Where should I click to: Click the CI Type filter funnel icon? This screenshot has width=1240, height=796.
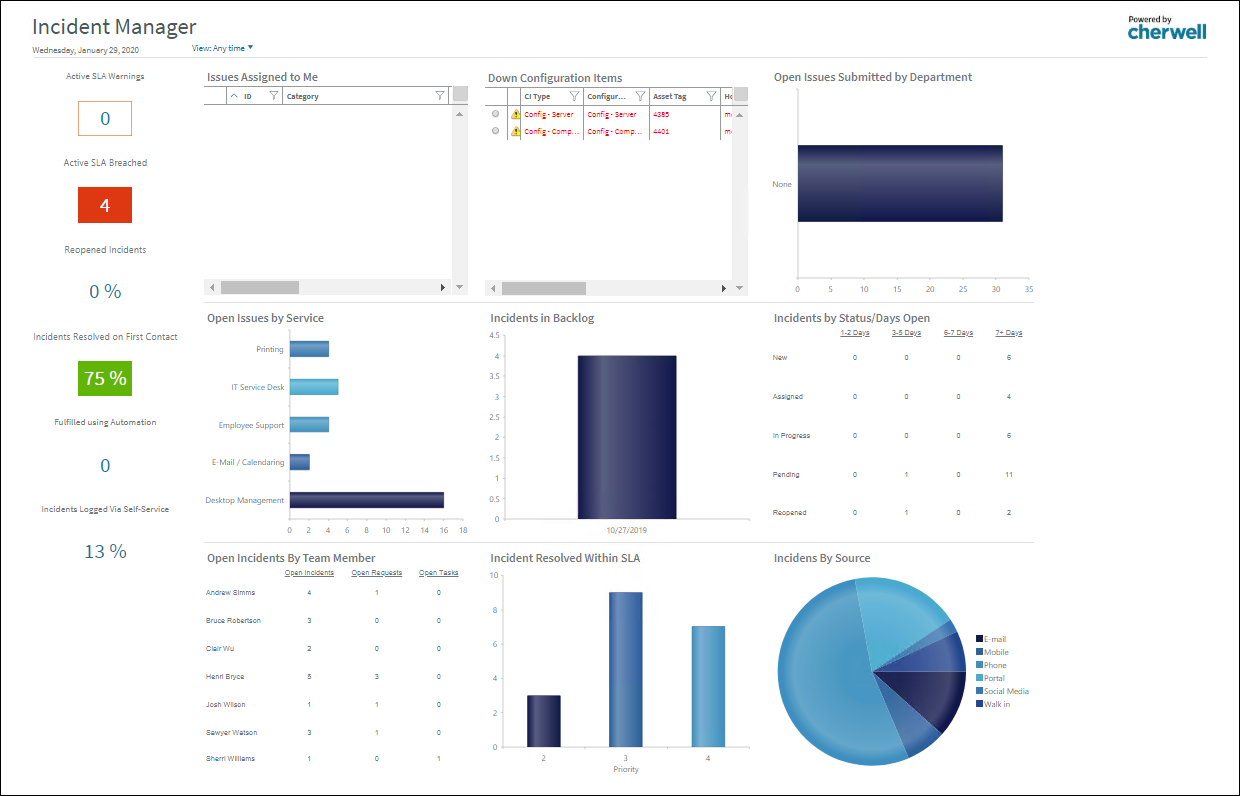click(573, 96)
